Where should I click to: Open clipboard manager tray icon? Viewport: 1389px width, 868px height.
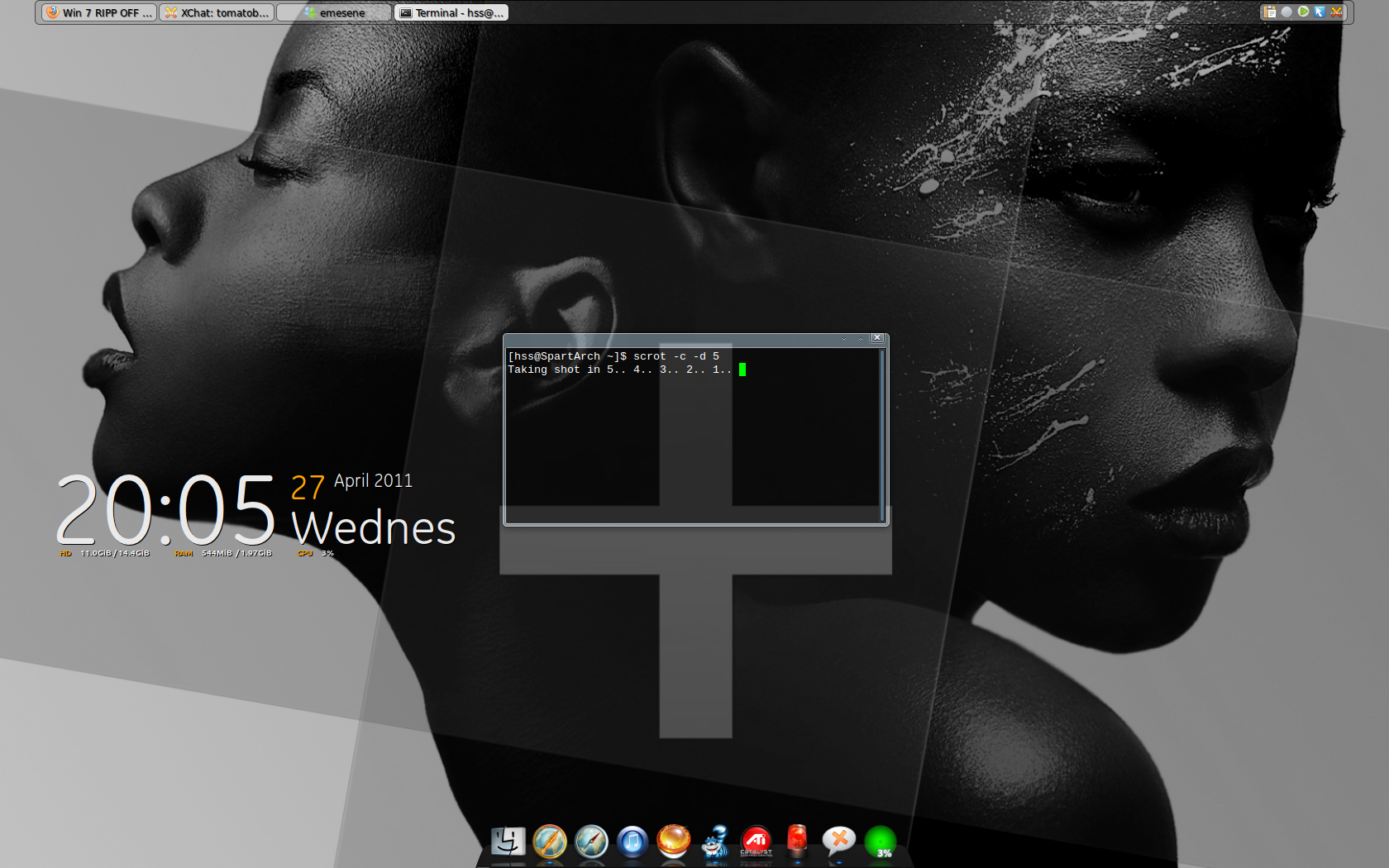1270,12
